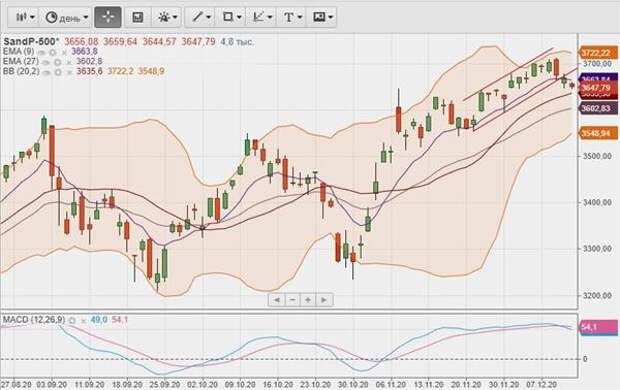This screenshot has width=620, height=390.
Task: Remove EMA (9) with its X
Action: [64, 52]
